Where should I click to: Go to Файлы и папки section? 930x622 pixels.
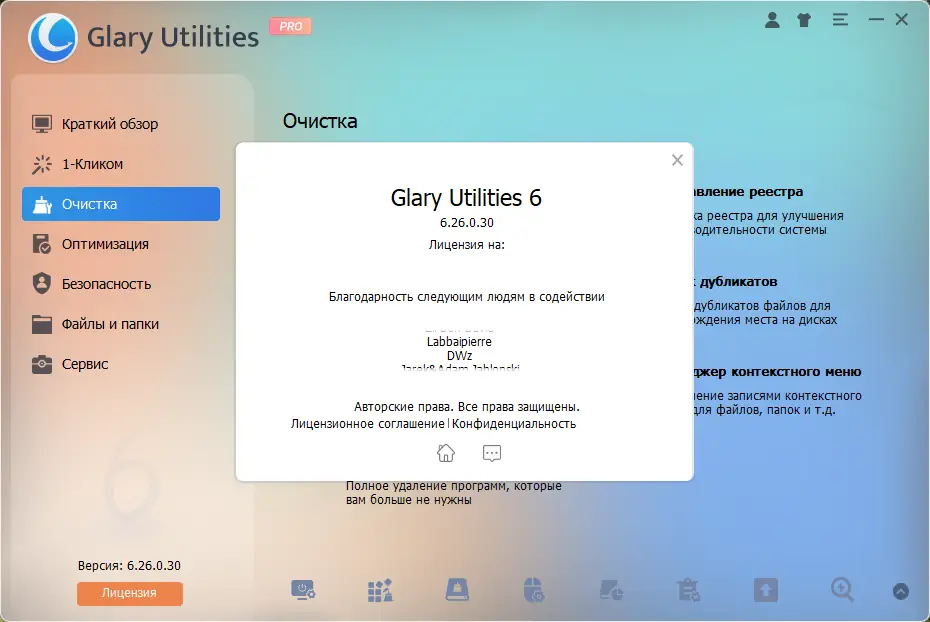click(121, 324)
